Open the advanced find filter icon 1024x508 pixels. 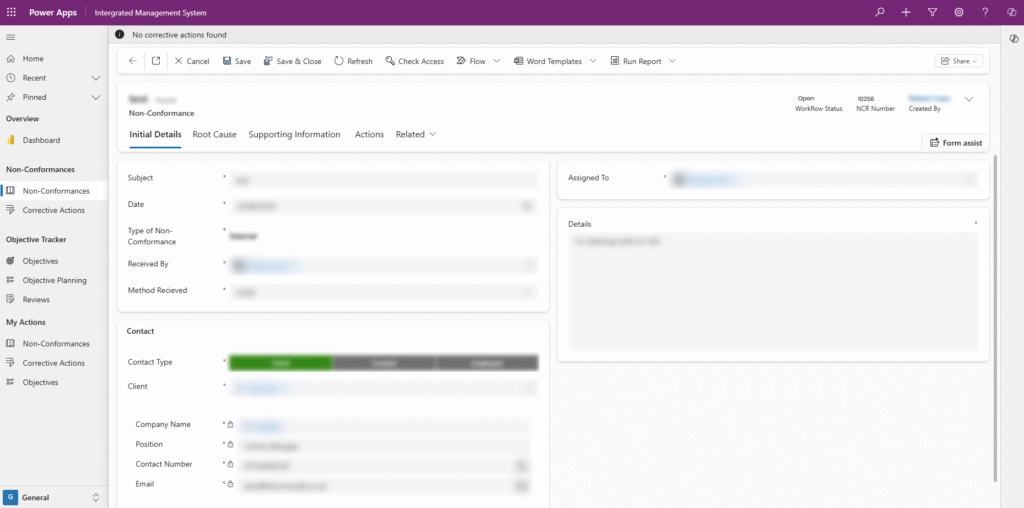coord(932,12)
